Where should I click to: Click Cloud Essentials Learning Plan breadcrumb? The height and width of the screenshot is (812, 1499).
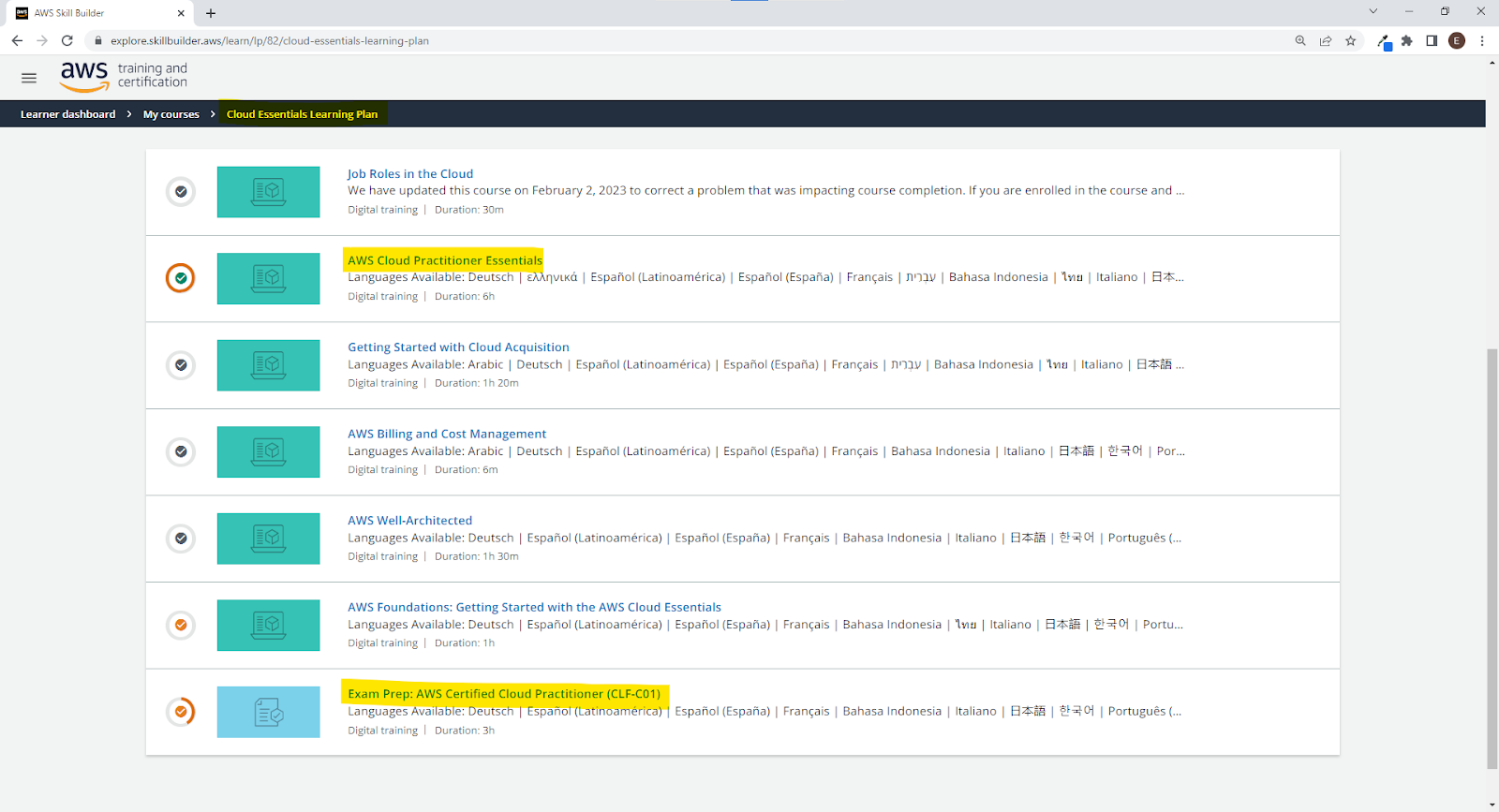coord(303,114)
